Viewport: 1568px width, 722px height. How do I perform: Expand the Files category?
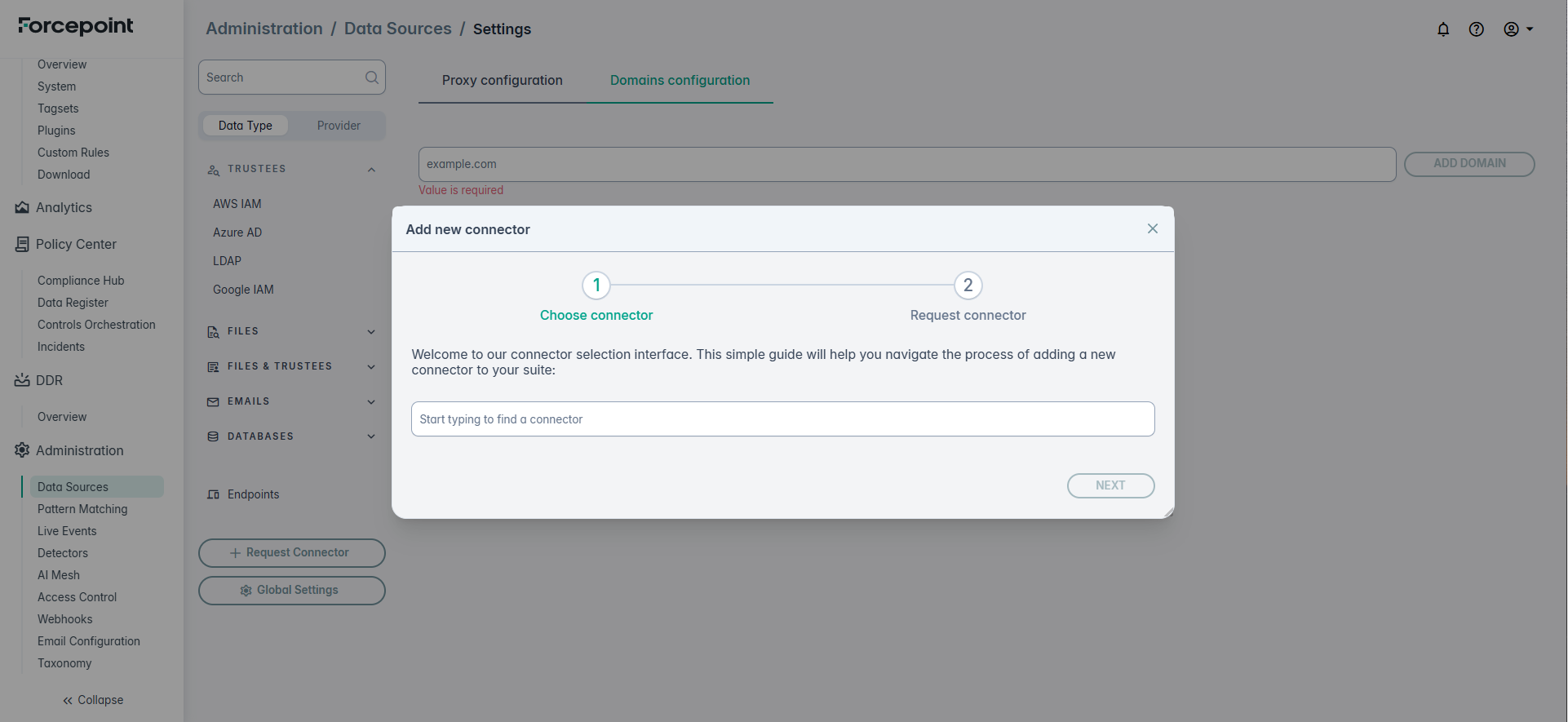[371, 332]
